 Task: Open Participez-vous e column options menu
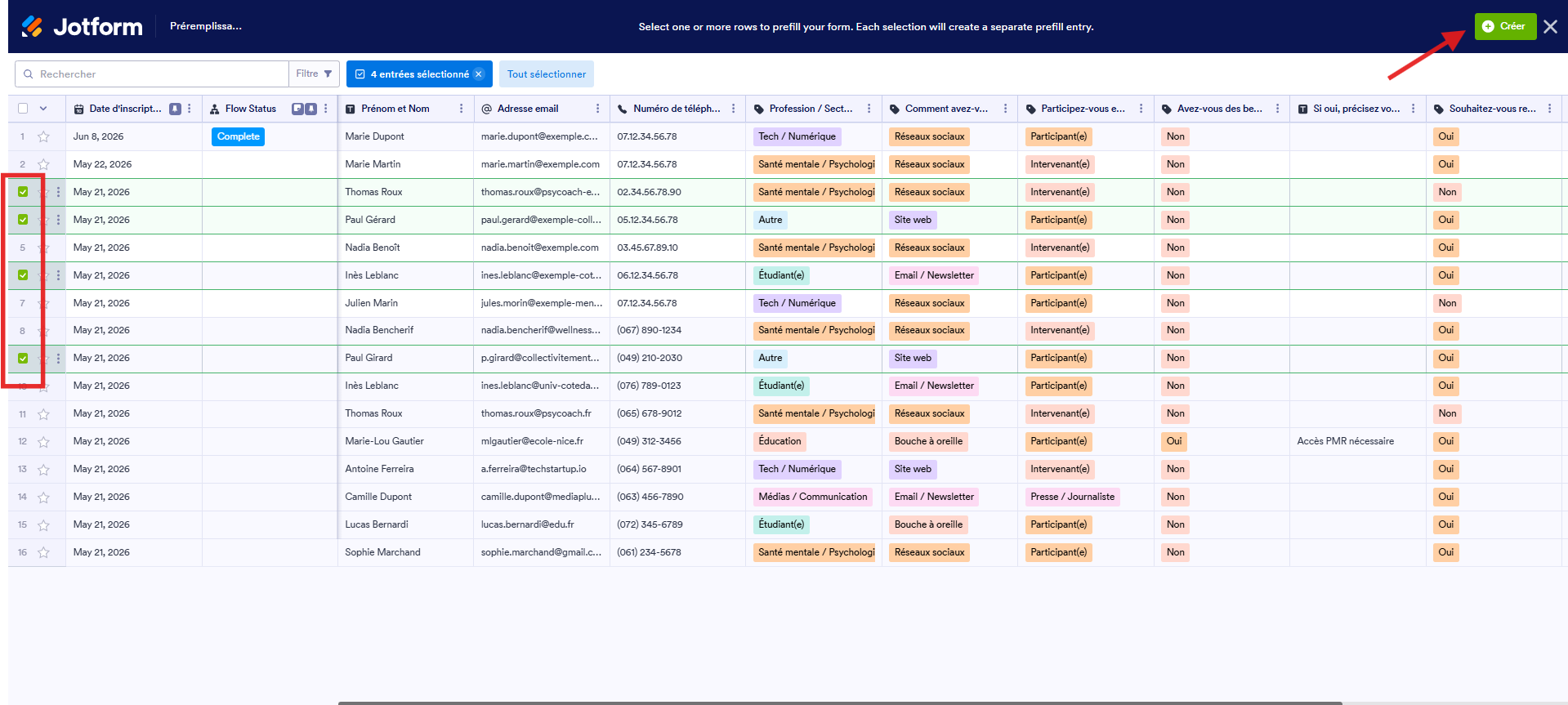[x=1141, y=109]
